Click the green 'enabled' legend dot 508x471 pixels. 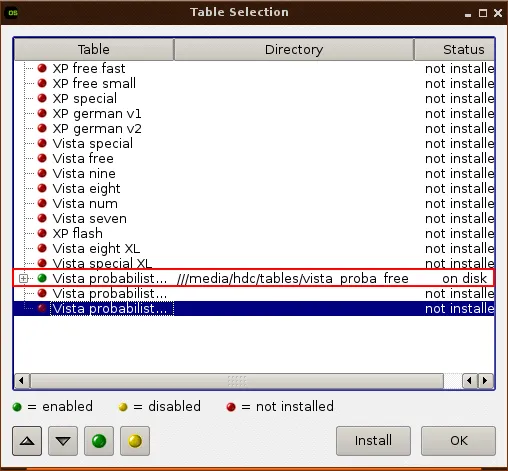pyautogui.click(x=17, y=407)
